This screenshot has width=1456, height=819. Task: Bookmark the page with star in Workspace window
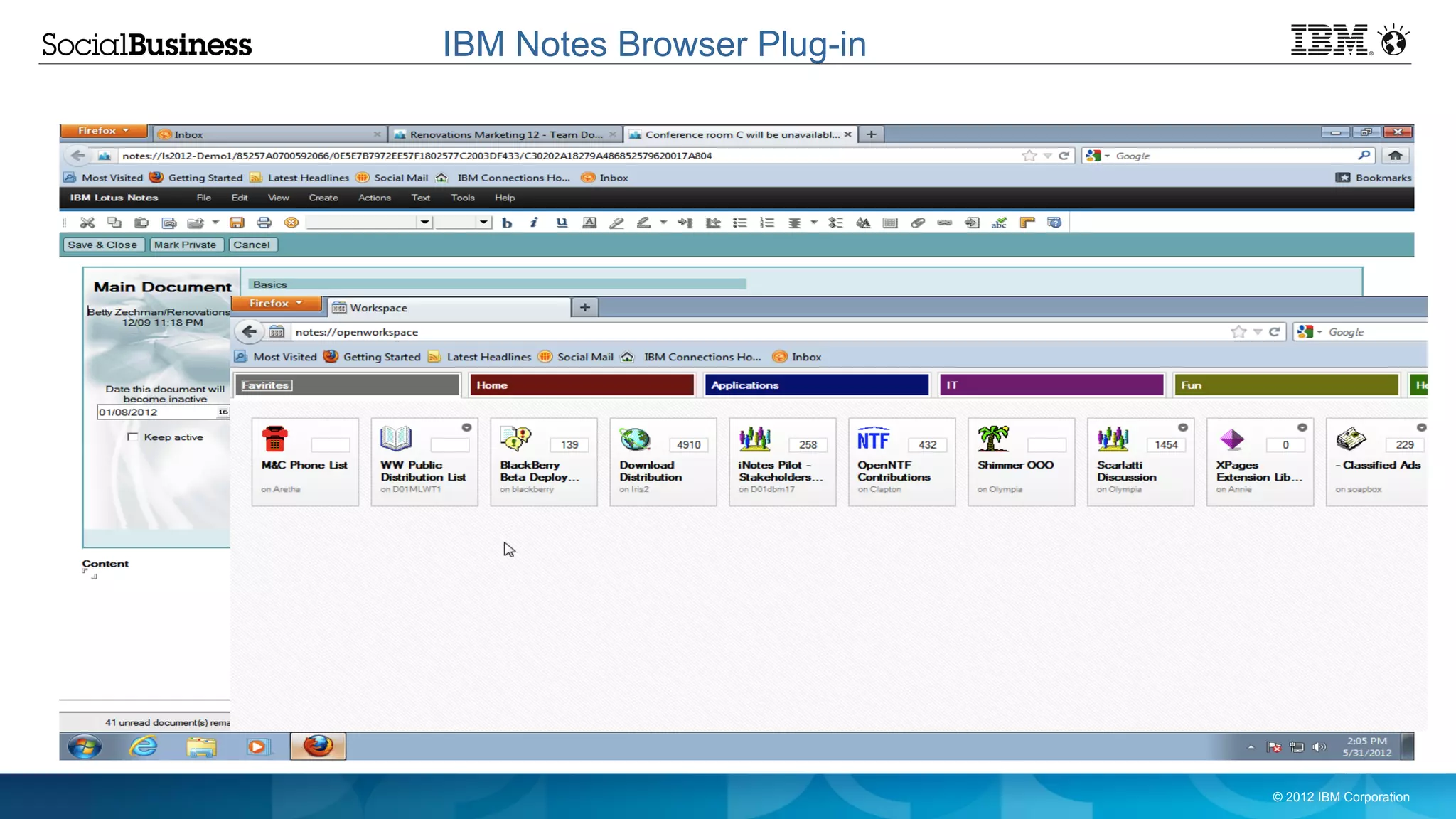click(x=1238, y=332)
